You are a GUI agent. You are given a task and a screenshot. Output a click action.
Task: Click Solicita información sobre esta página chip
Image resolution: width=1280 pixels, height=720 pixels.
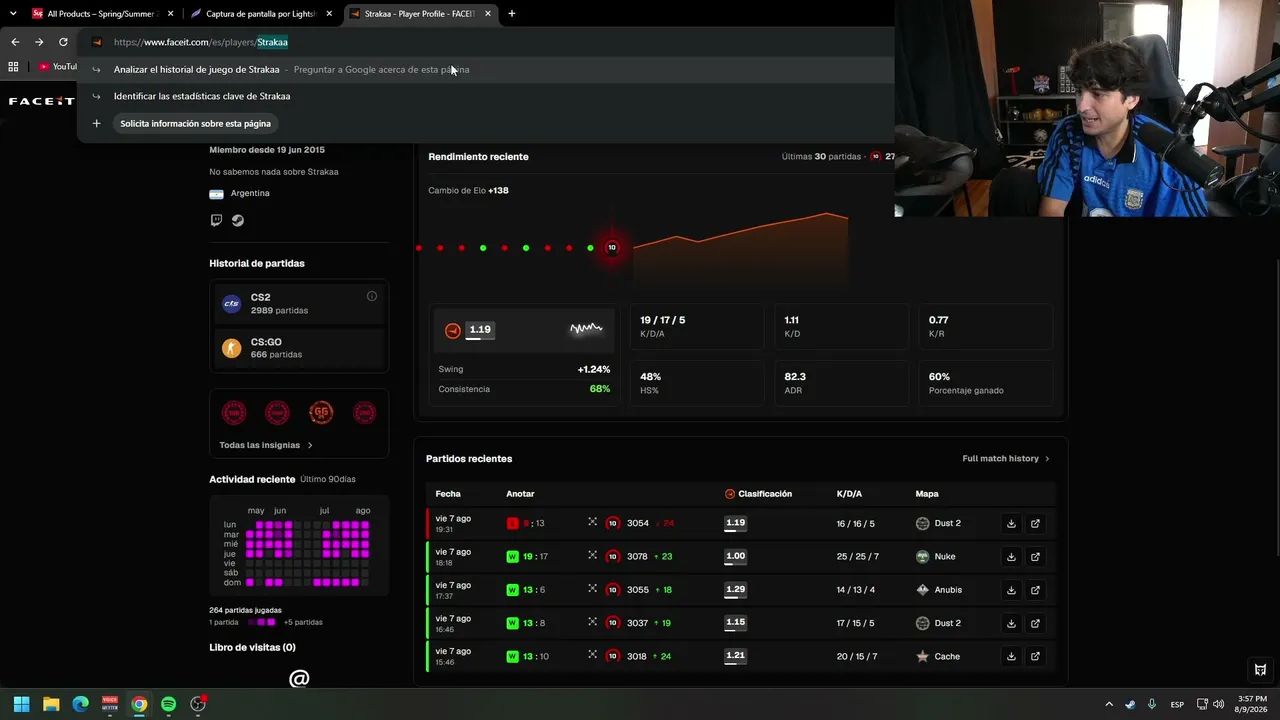click(195, 123)
